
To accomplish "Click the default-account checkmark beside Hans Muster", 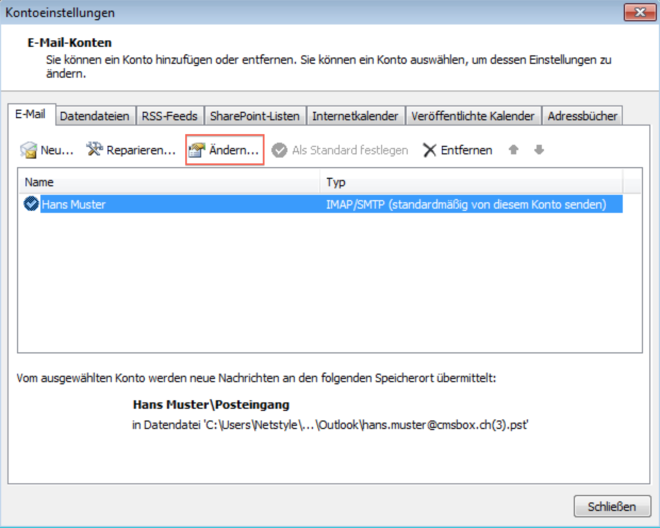I will [31, 204].
